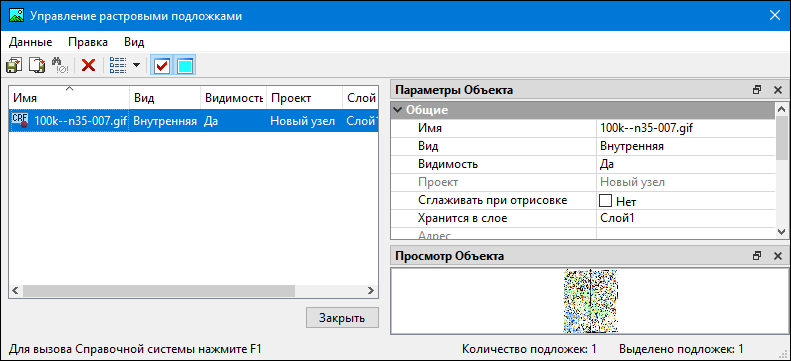The image size is (791, 361).
Task: Click the Выделено подложек: 1 status text
Action: pos(682,348)
